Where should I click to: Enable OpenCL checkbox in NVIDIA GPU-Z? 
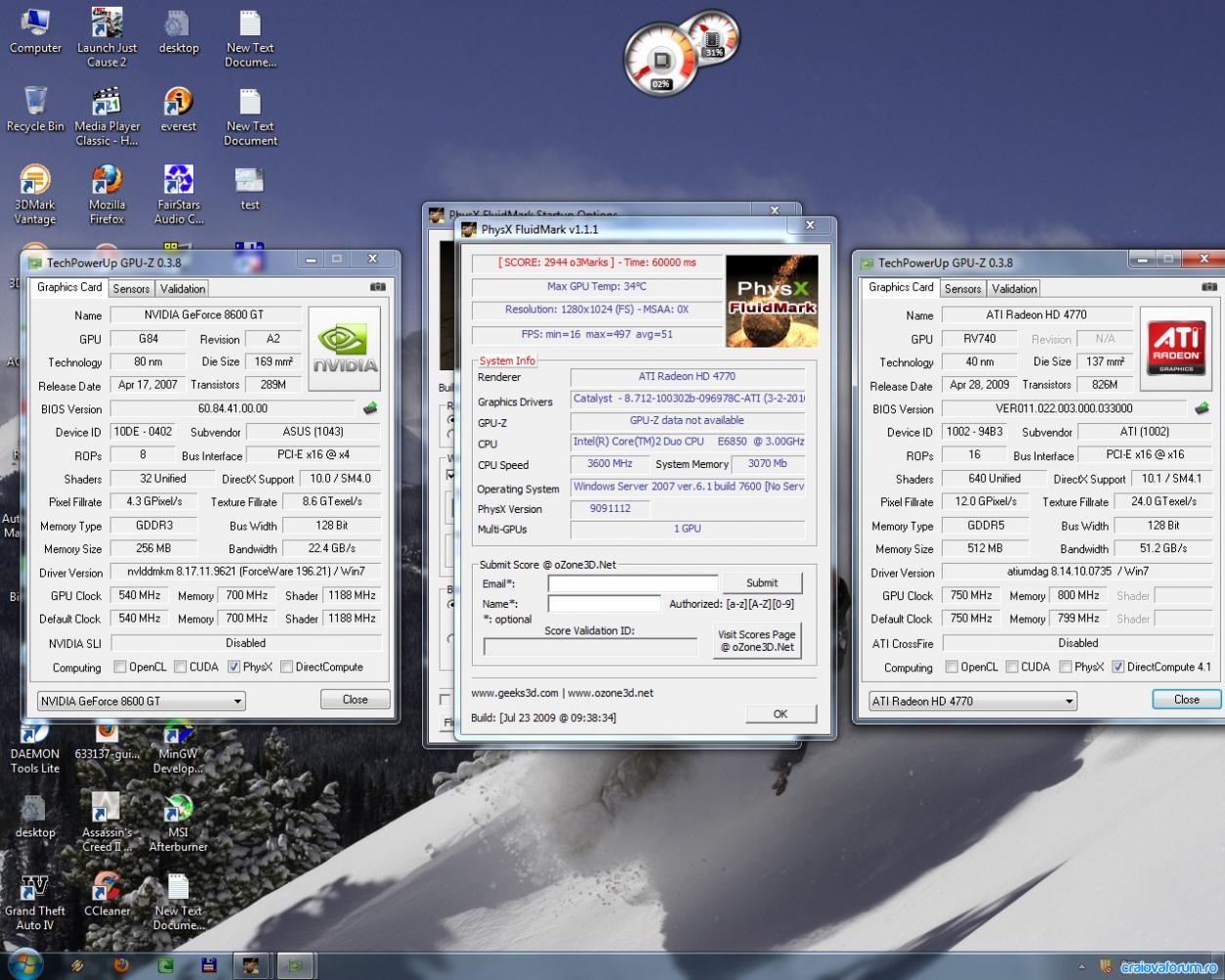(120, 667)
